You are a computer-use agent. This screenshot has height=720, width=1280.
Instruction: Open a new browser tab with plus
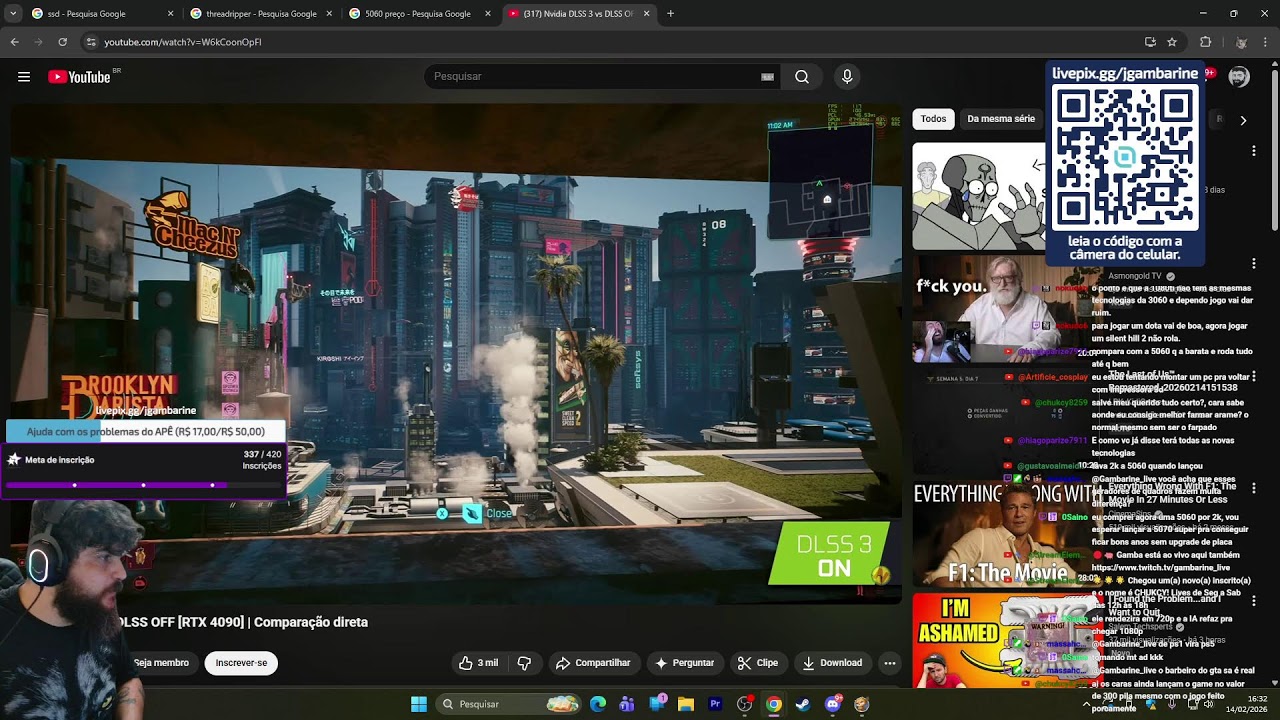(x=670, y=14)
